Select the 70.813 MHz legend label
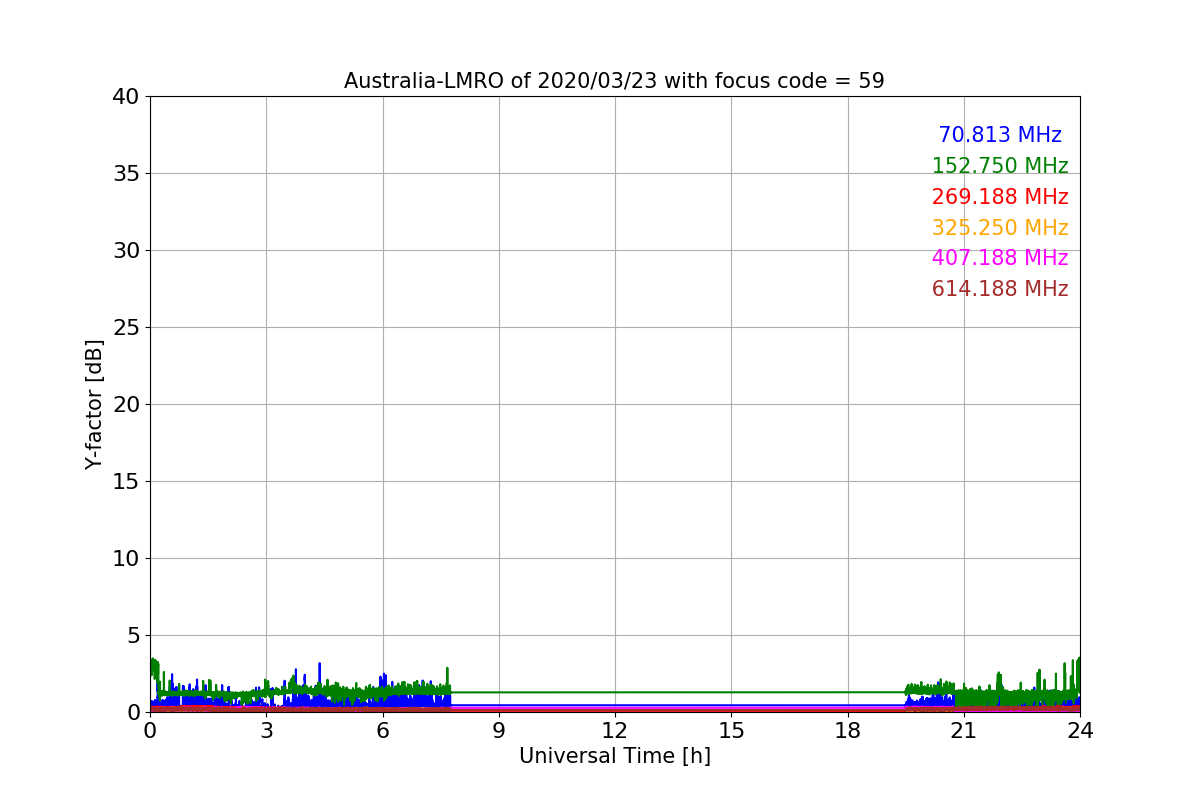The height and width of the screenshot is (800, 1200). (1000, 135)
